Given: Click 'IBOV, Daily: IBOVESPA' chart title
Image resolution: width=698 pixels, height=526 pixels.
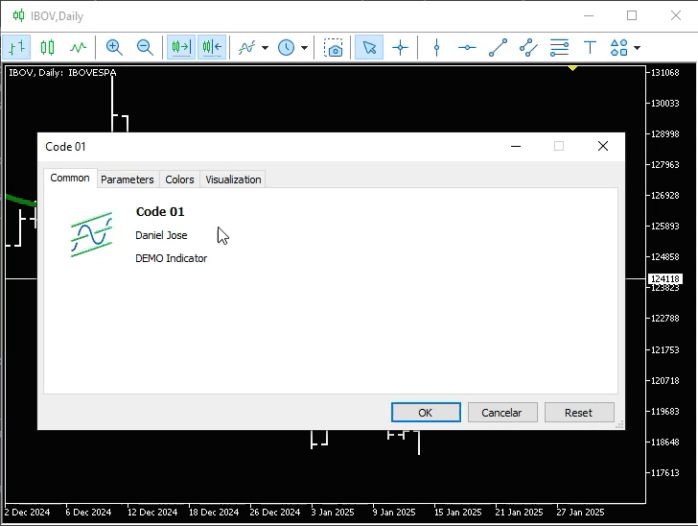Looking at the screenshot, I should (x=63, y=73).
